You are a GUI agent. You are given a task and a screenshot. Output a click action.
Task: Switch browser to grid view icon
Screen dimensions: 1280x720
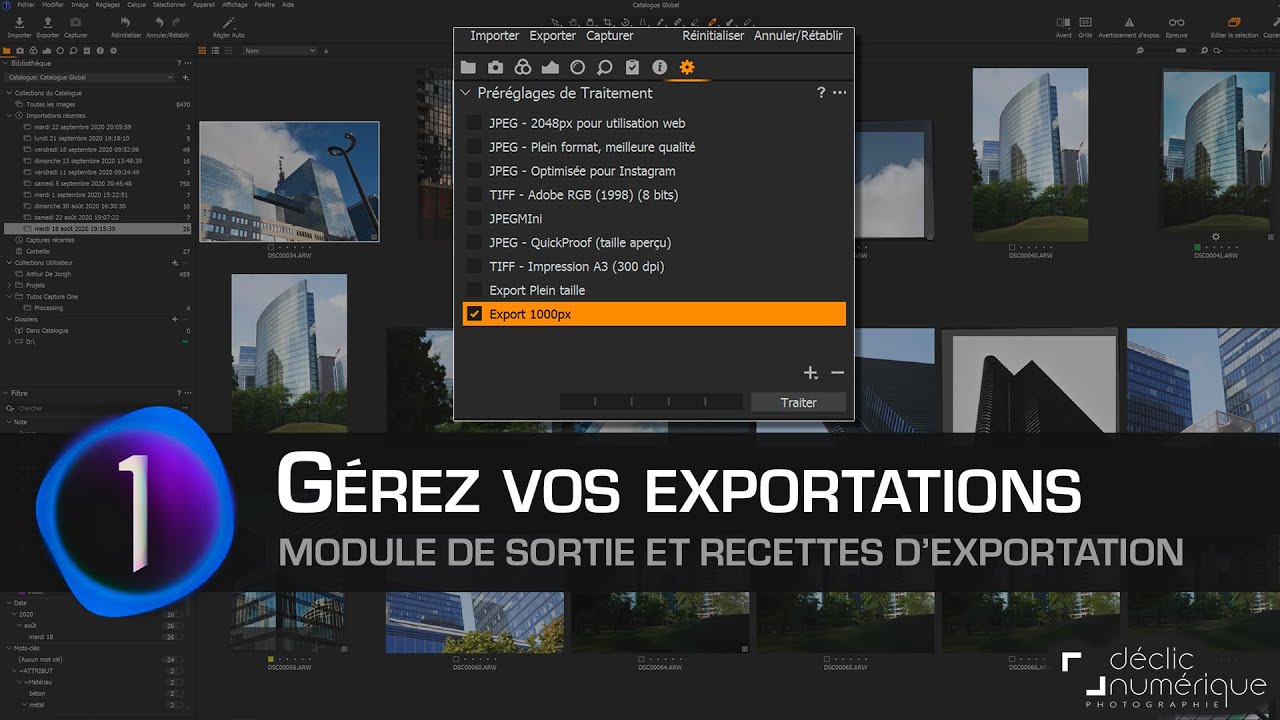(x=203, y=50)
